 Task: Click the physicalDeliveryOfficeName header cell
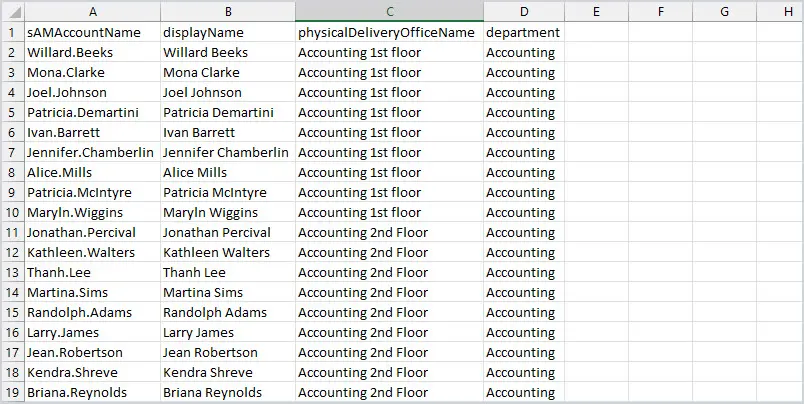coord(389,32)
